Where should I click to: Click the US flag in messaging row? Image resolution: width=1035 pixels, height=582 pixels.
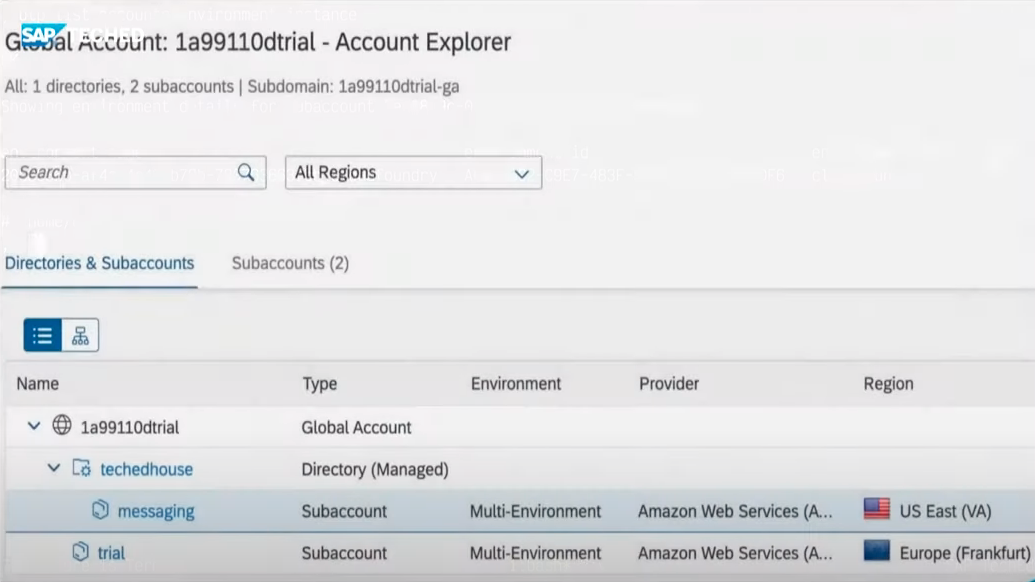[877, 509]
